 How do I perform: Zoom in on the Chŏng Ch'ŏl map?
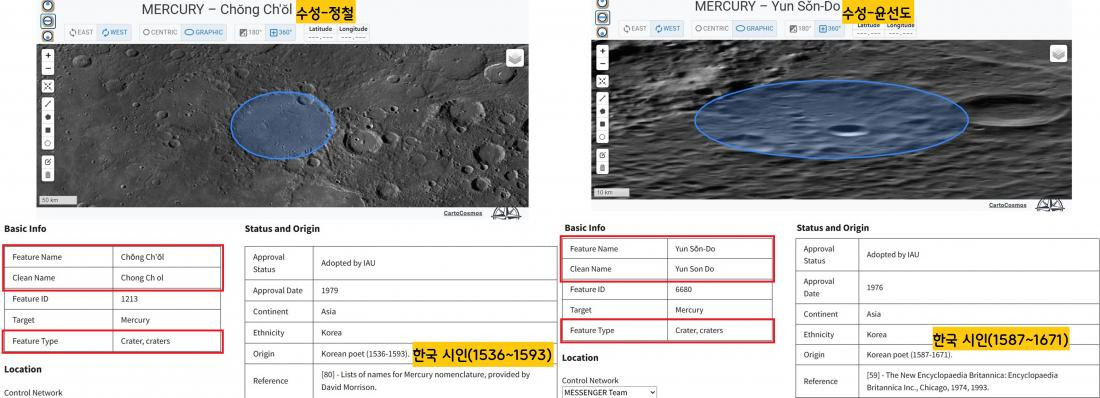coord(48,55)
